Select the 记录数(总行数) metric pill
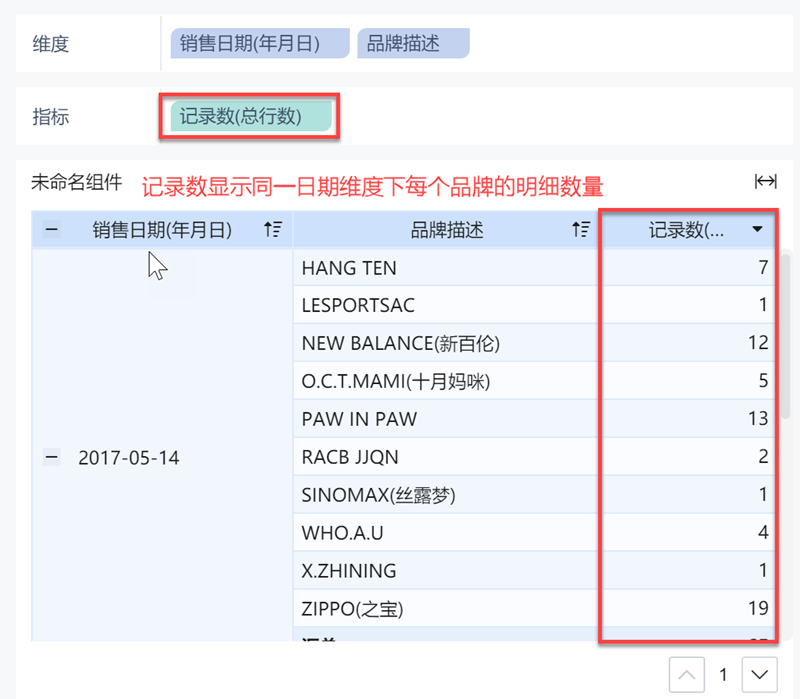 (x=251, y=116)
